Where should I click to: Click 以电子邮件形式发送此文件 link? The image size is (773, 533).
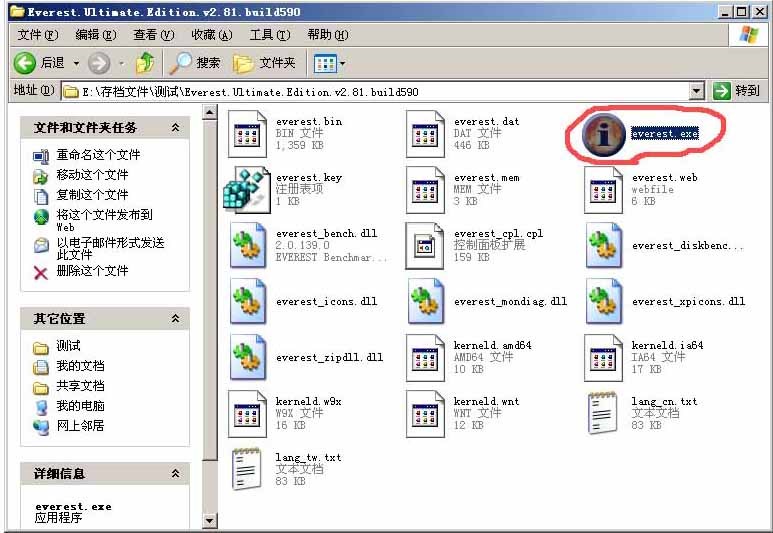coord(110,248)
